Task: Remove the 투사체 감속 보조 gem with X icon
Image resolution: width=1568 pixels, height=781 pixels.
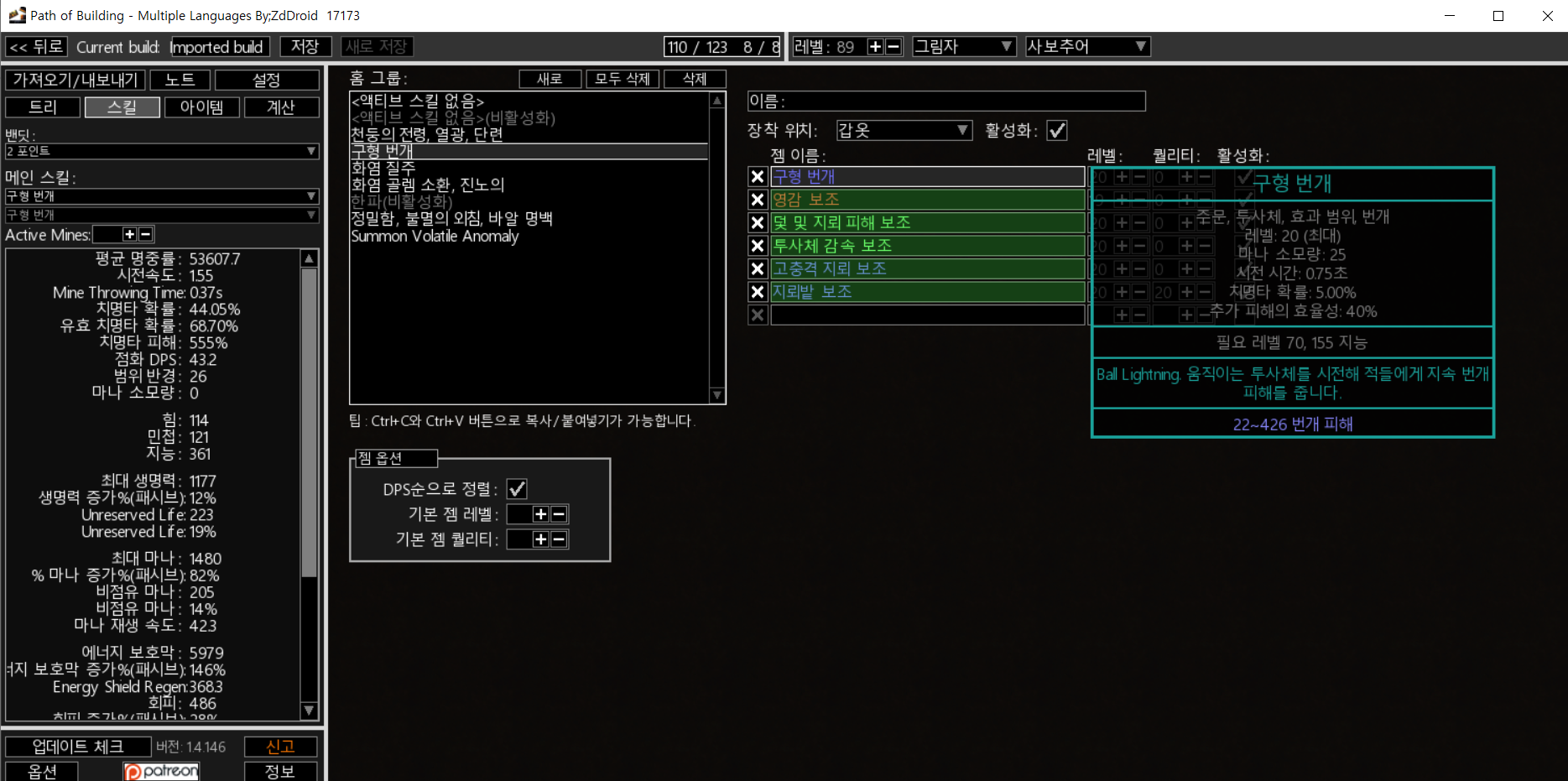Action: coord(758,246)
